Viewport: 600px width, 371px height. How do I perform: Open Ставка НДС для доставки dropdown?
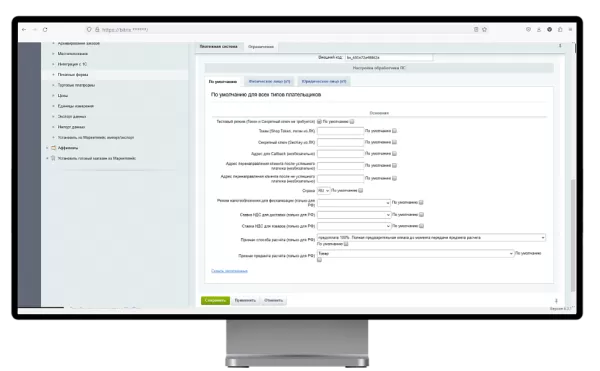click(354, 215)
